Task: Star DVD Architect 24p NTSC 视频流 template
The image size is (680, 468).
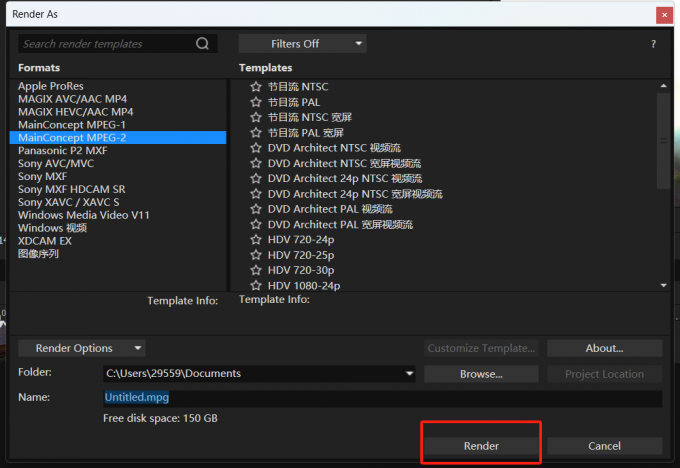Action: tap(256, 178)
